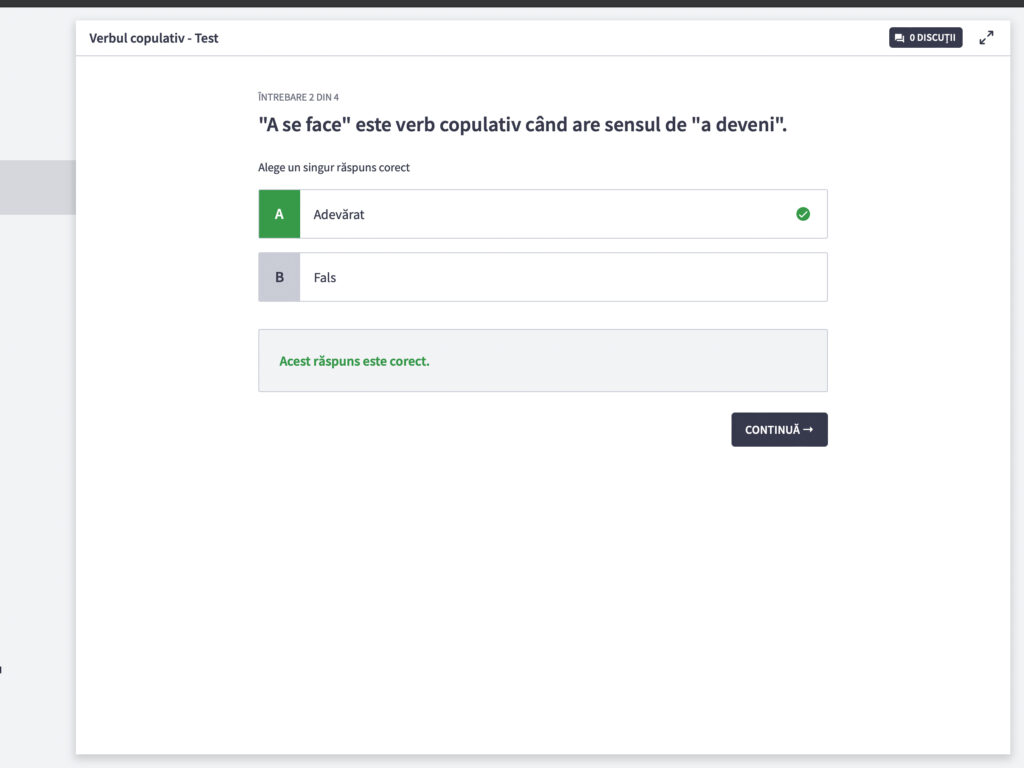Image resolution: width=1024 pixels, height=768 pixels.
Task: Select answer option Fals
Action: [543, 277]
